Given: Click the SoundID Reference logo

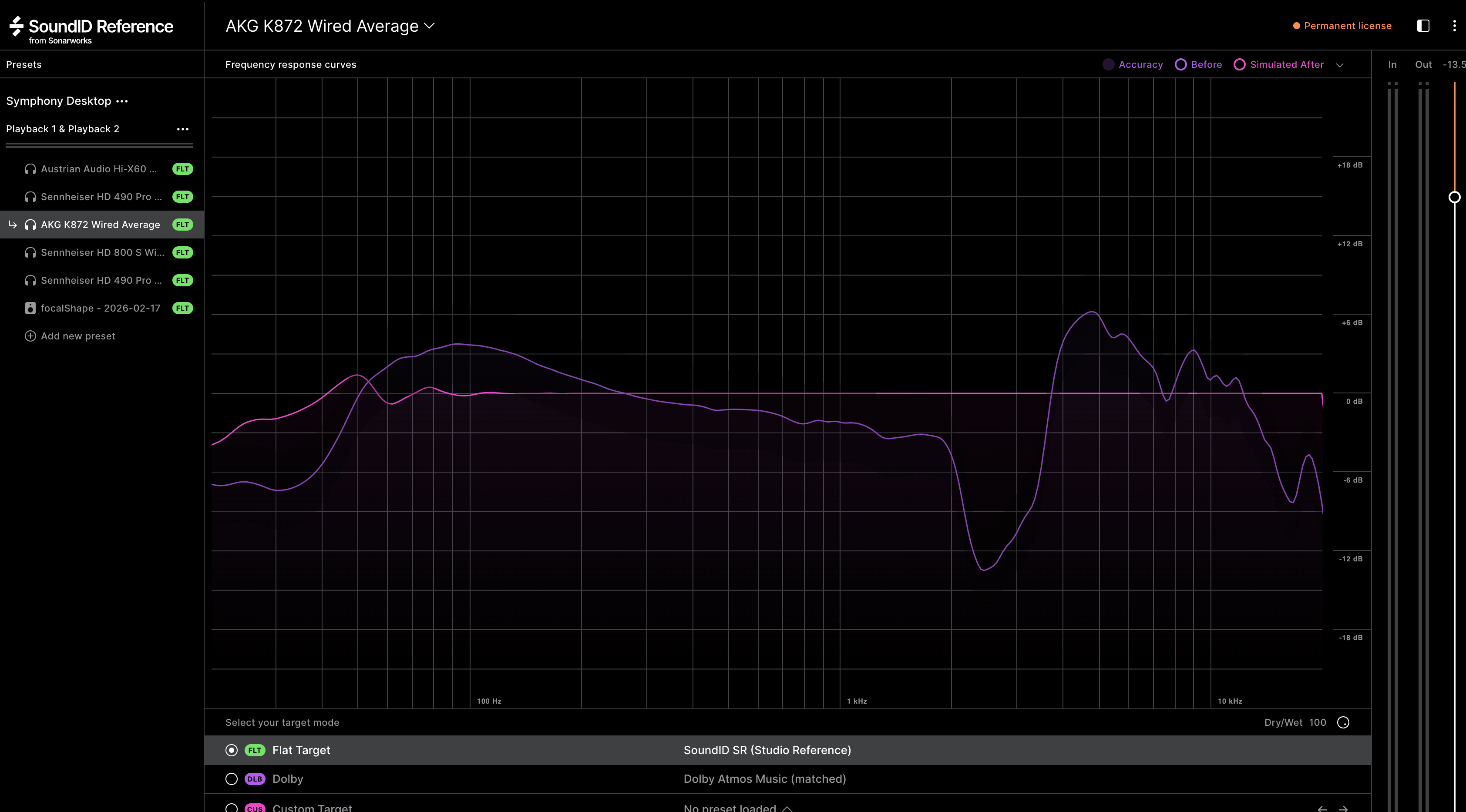Looking at the screenshot, I should click(x=91, y=28).
